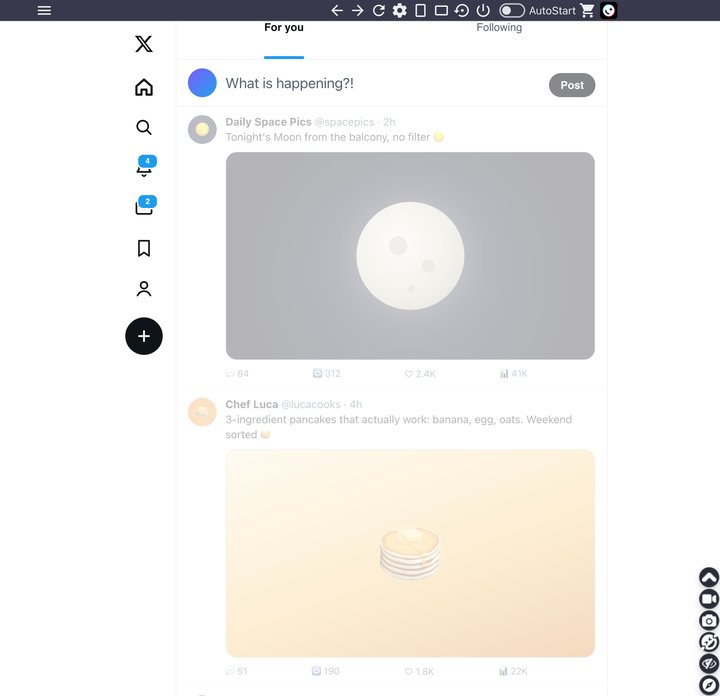The width and height of the screenshot is (720, 696).
Task: Toggle the AutoStart switch
Action: point(512,10)
